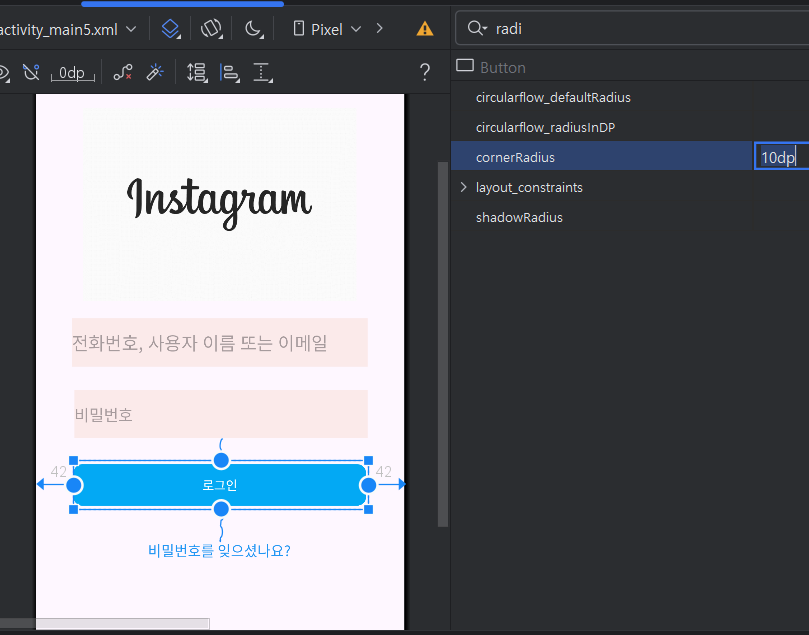Clear all constraints with the toolbar icon
Viewport: 809px width, 635px height.
pos(123,72)
